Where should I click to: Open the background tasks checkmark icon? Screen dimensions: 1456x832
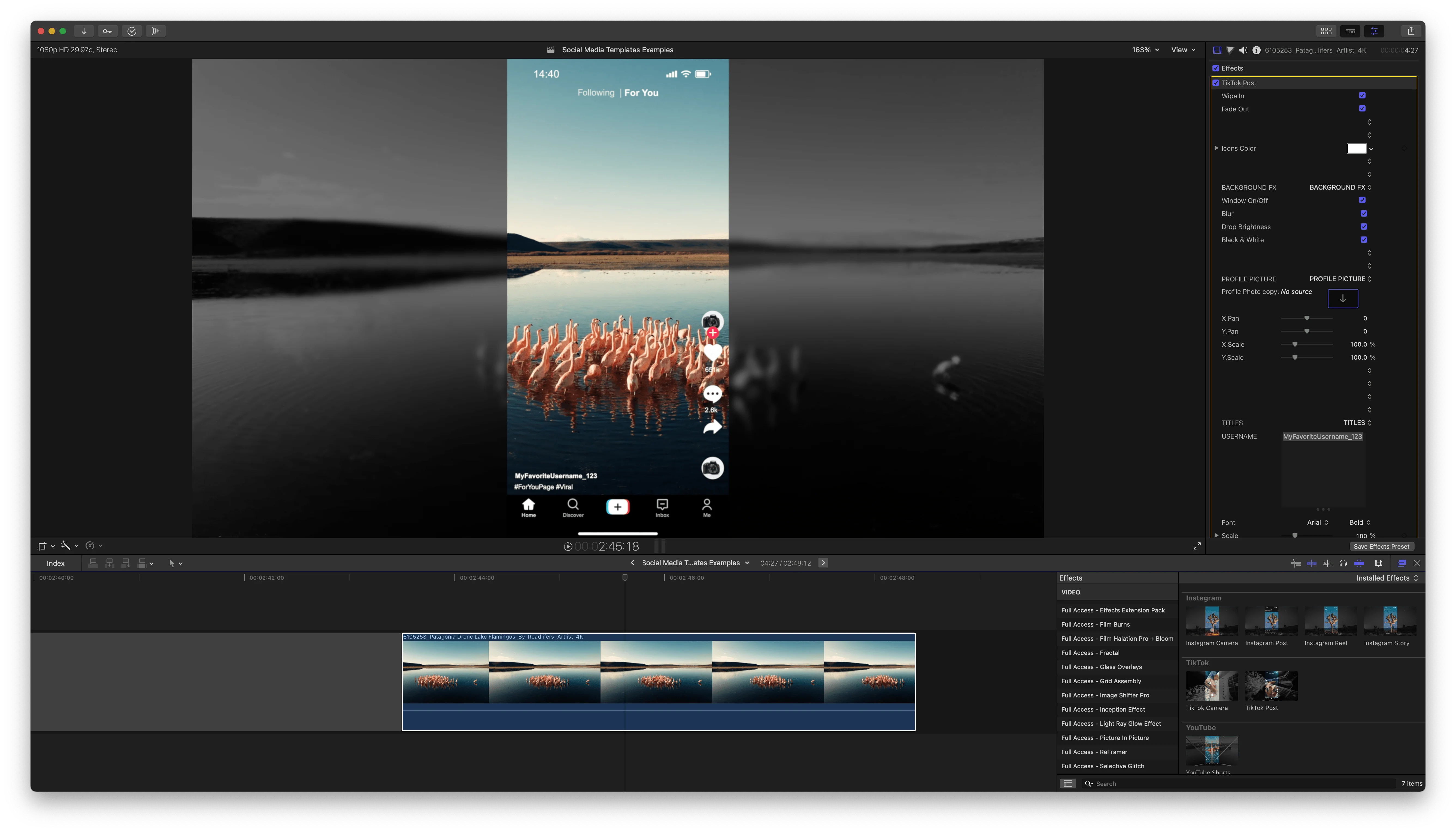point(132,31)
